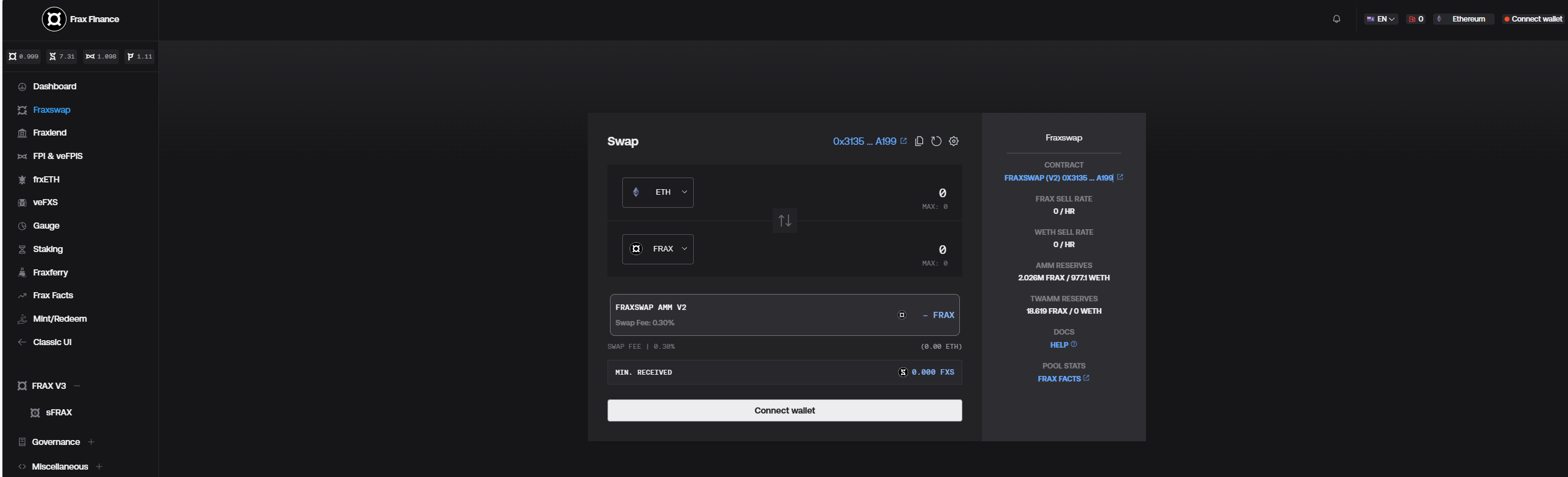Viewport: 1568px width, 477px height.
Task: Expand the Governance section
Action: (x=91, y=442)
